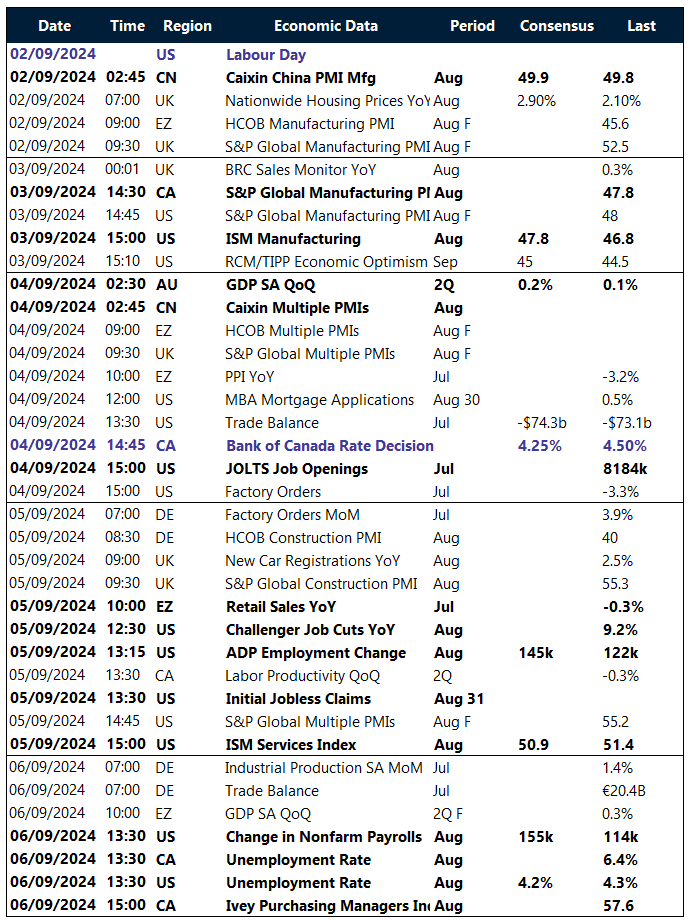The height and width of the screenshot is (923, 688).
Task: Select the MBA Mortgage Applications entry
Action: tap(319, 400)
